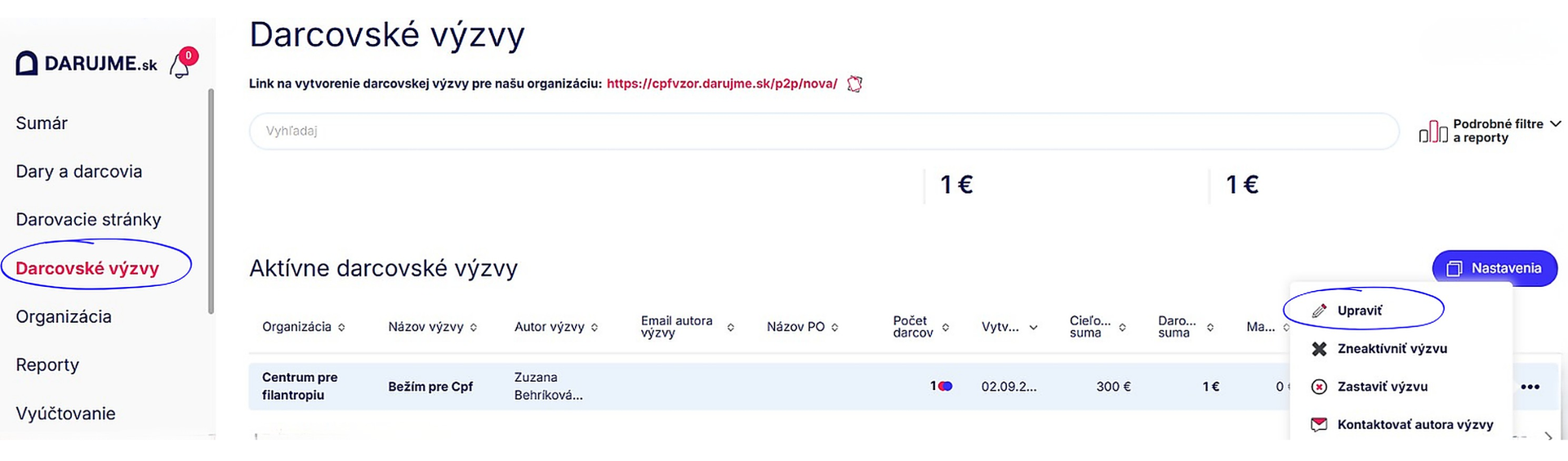This screenshot has height=461, width=1568.
Task: Open the notification bell icon
Action: (180, 65)
